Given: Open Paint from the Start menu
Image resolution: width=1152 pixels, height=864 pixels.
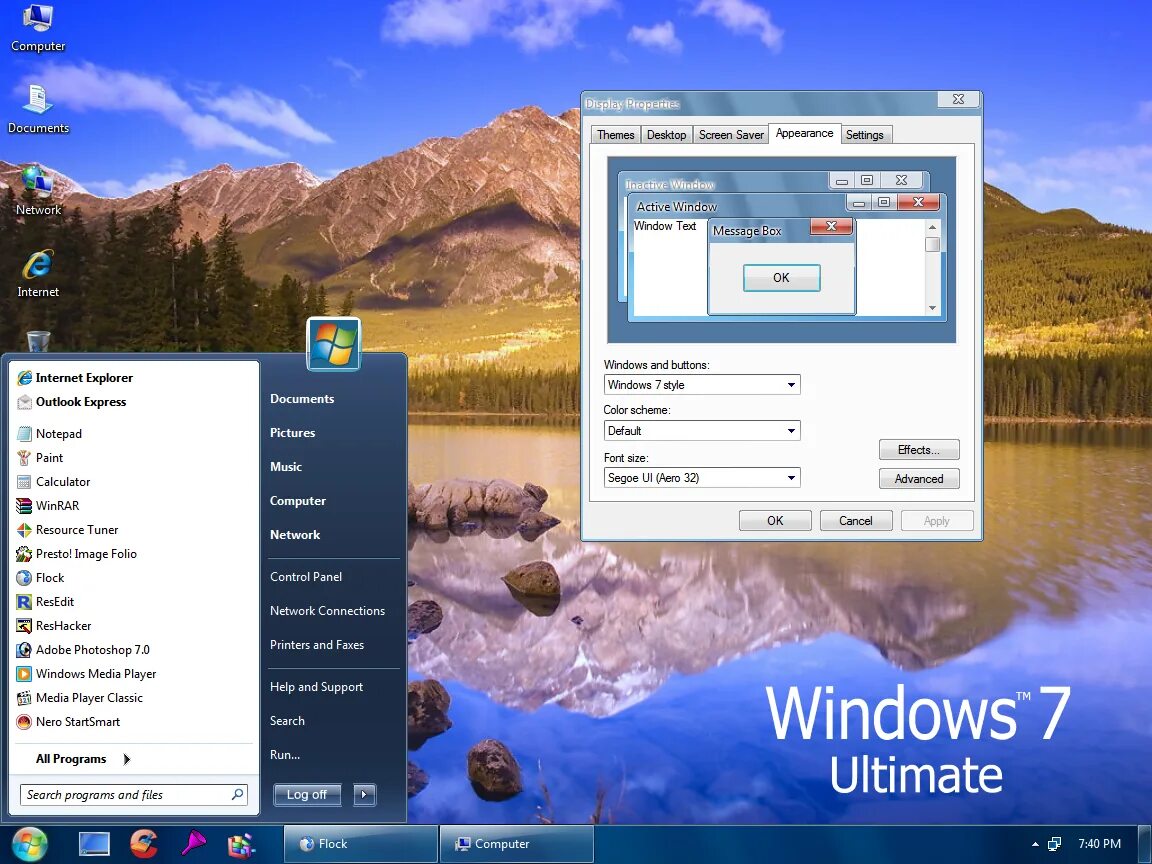Looking at the screenshot, I should 40,458.
